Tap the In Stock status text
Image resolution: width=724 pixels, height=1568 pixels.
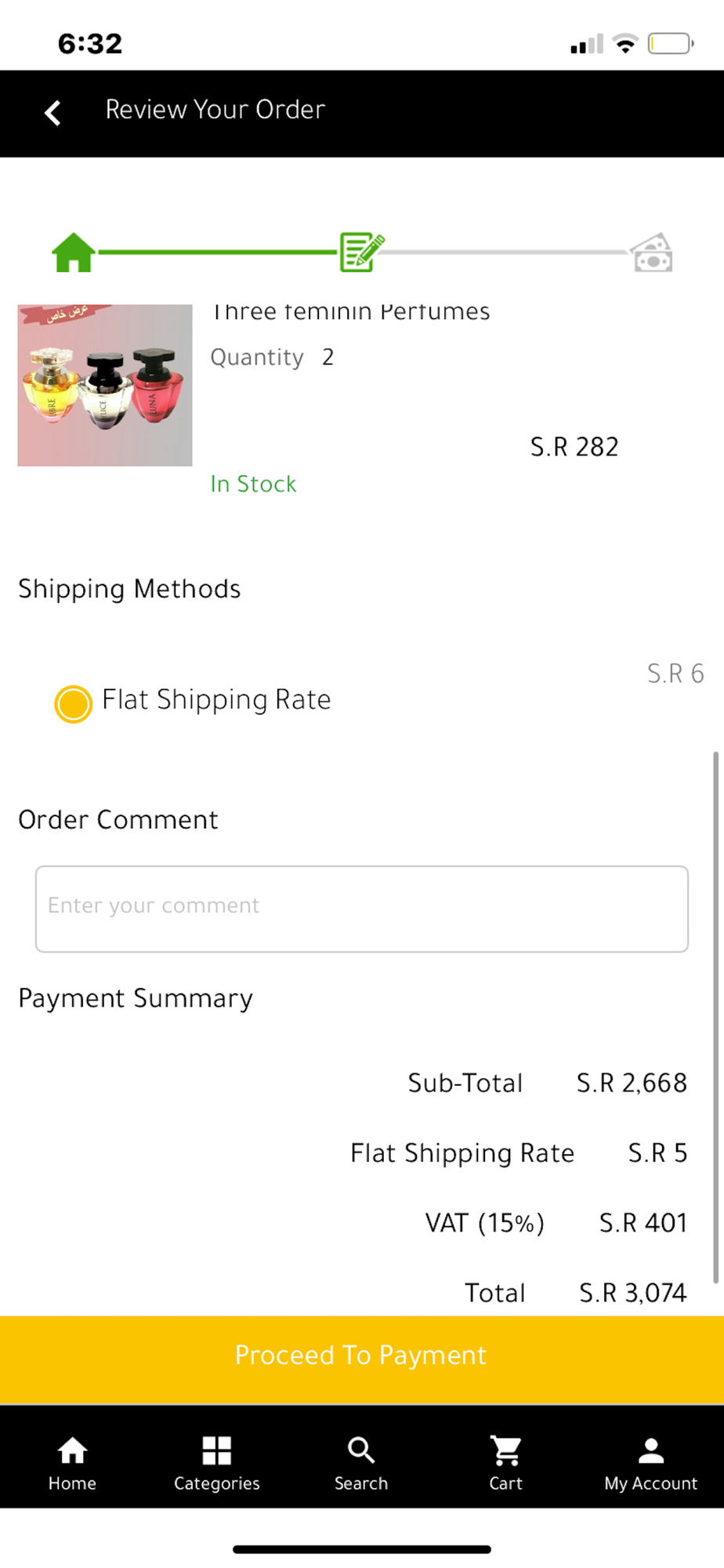click(253, 484)
